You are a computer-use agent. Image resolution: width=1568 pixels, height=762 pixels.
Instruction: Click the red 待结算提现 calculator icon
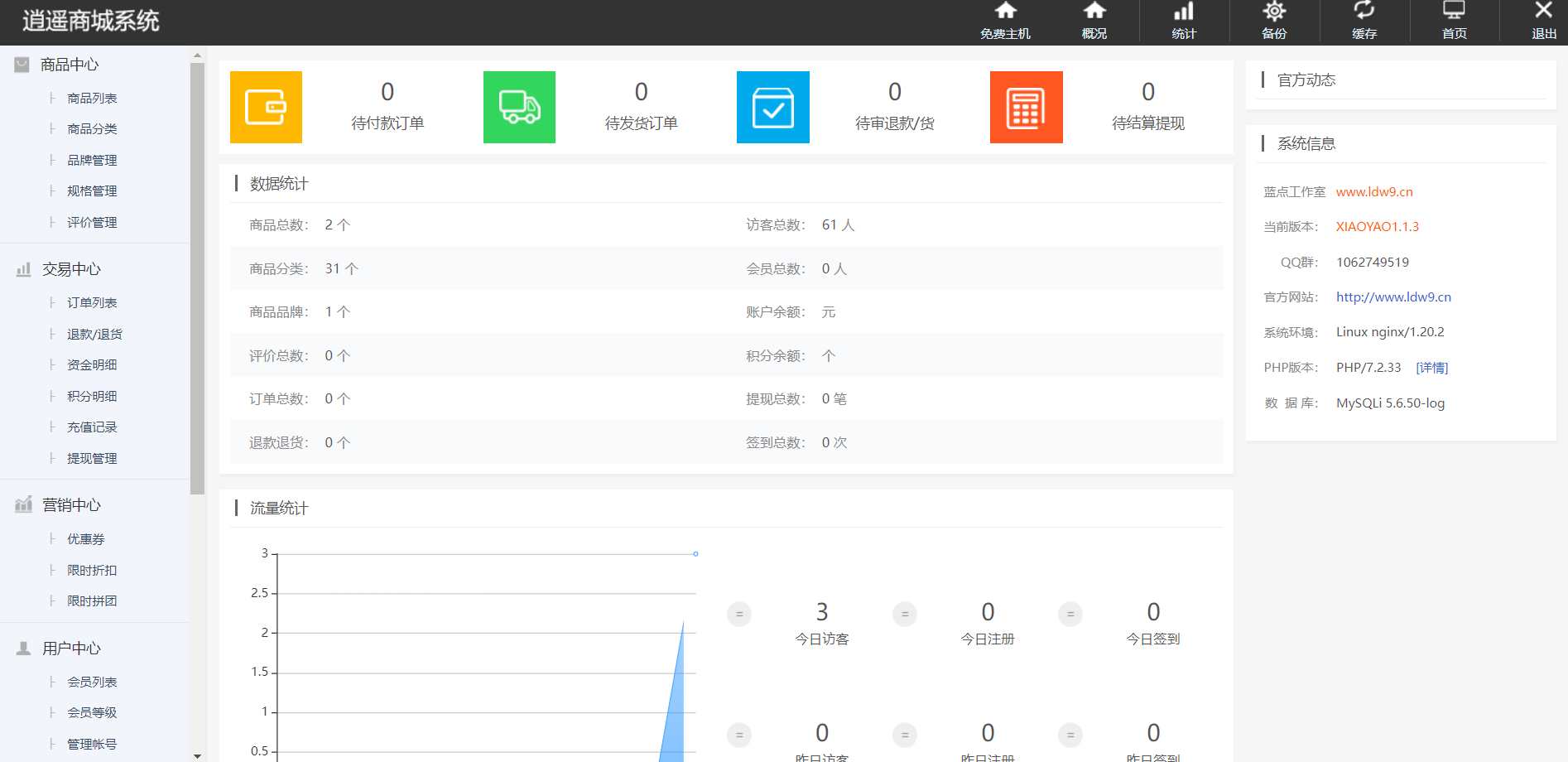point(1026,108)
